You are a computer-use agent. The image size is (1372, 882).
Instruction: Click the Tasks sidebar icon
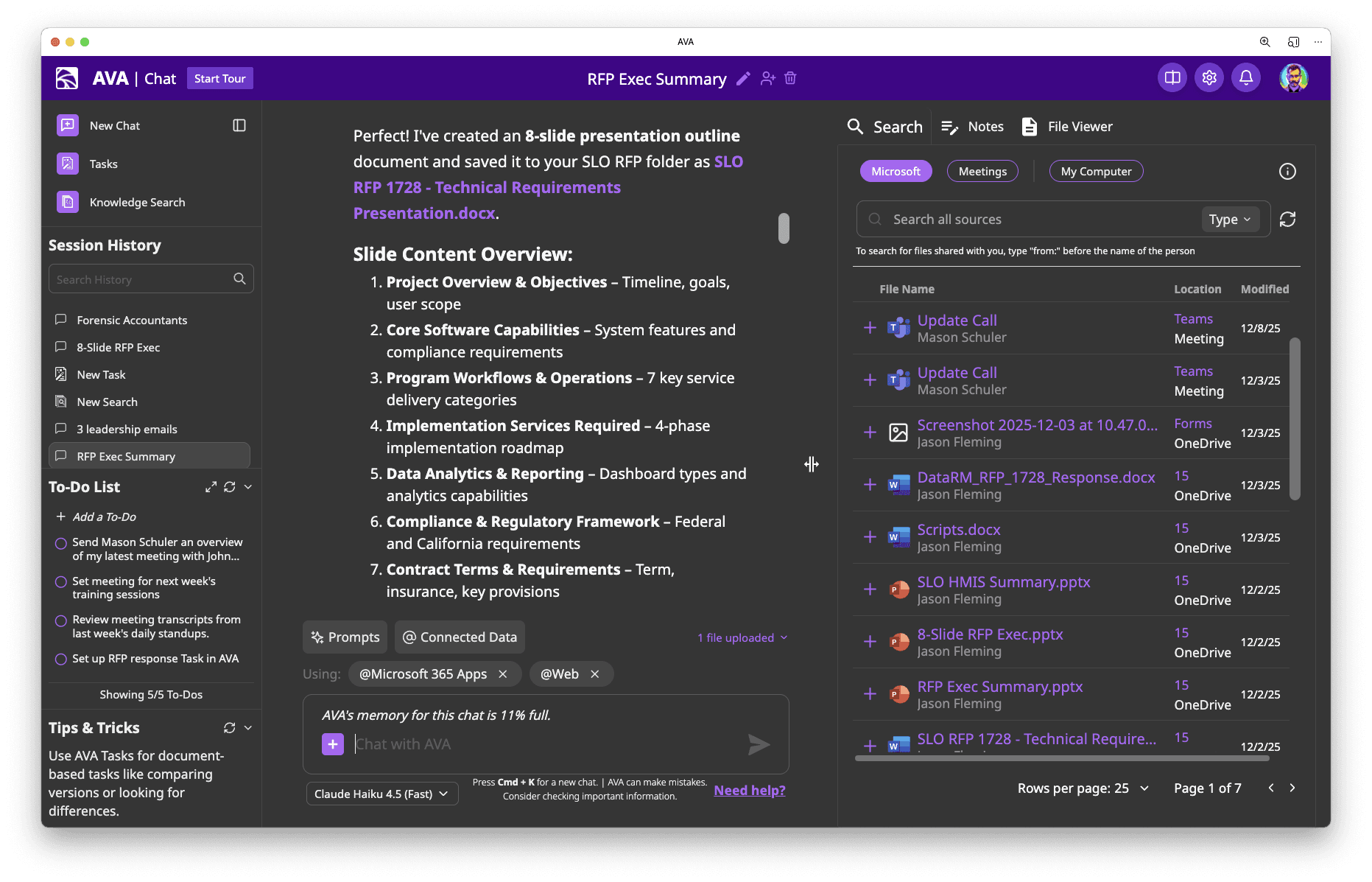point(68,164)
